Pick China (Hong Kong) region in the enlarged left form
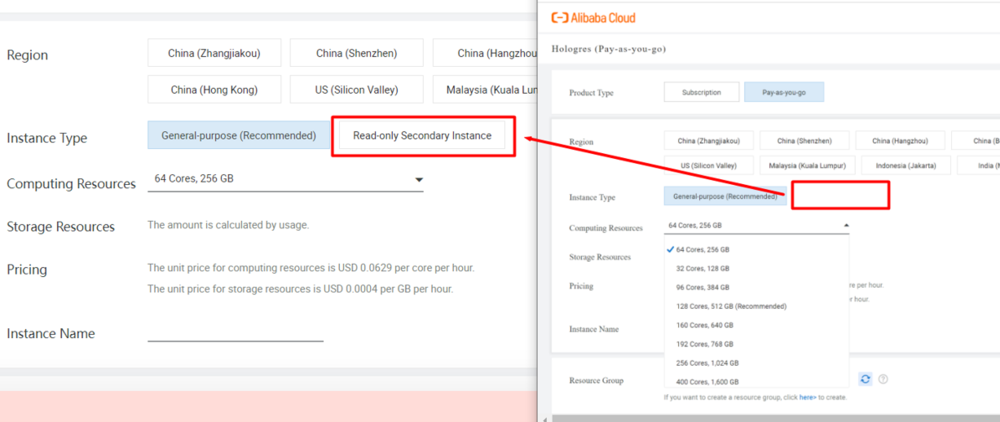Screen dimensions: 1000x422 [214, 90]
